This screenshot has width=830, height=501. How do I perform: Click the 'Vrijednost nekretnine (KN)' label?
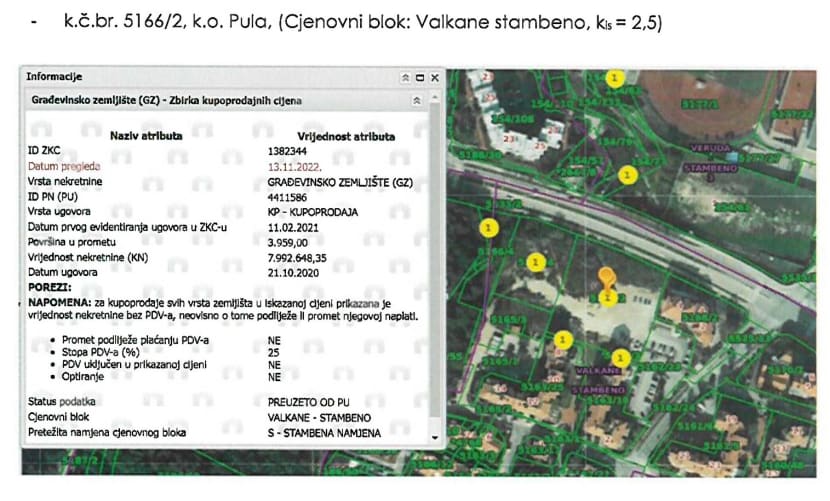(88, 257)
